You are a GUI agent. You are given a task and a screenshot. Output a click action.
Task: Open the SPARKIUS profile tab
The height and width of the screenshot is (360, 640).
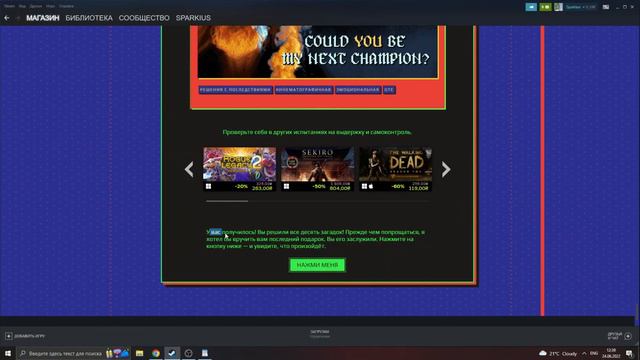pyautogui.click(x=193, y=18)
